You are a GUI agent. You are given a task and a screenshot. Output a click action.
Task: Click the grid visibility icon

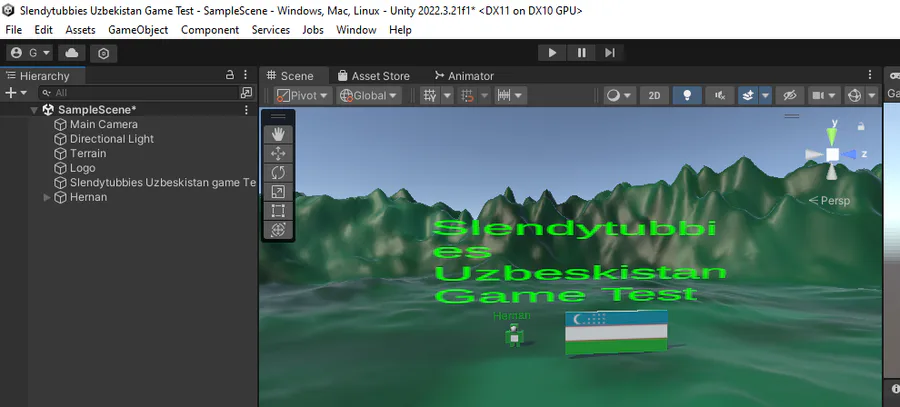[430, 95]
